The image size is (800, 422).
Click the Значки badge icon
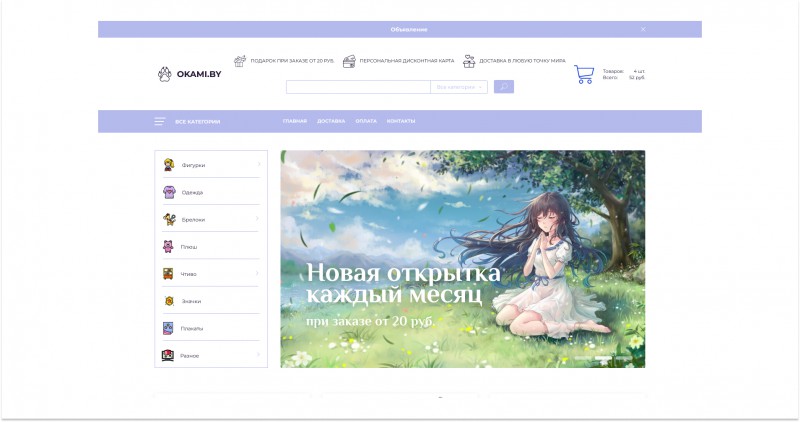[x=169, y=301]
